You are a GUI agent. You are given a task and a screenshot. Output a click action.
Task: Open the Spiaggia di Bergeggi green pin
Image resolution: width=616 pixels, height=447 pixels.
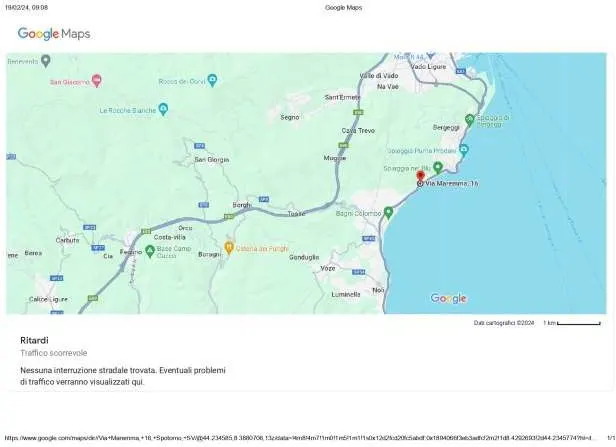click(x=469, y=120)
